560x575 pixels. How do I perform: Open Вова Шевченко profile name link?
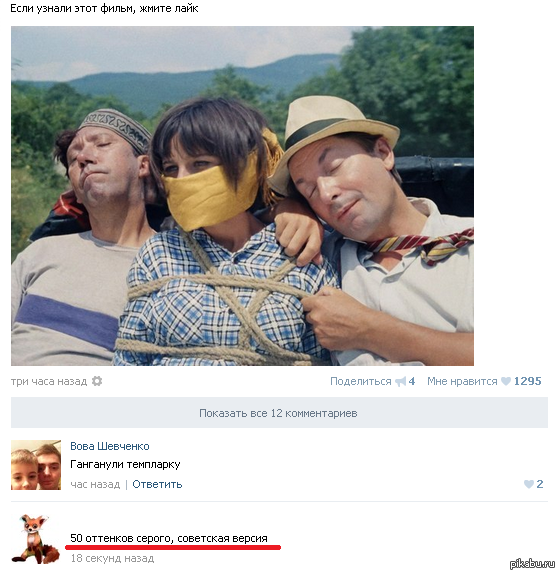click(110, 446)
